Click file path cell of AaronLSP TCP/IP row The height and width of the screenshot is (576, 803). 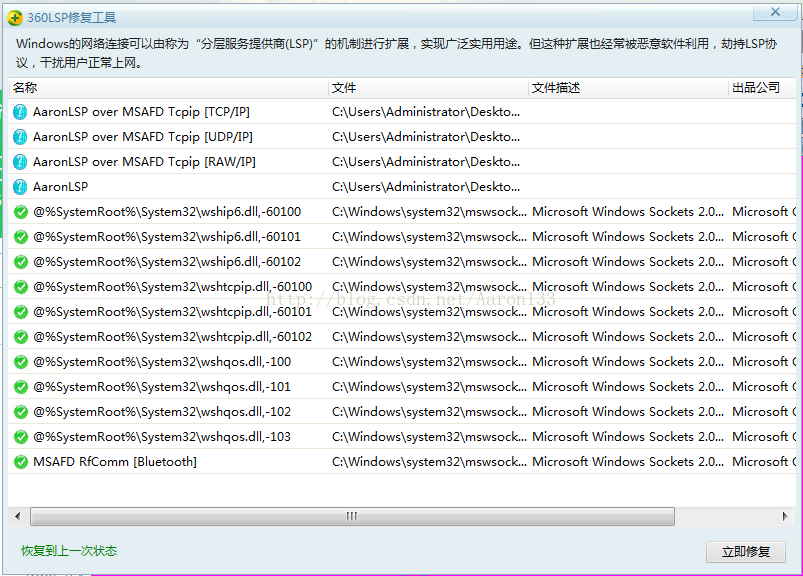(x=426, y=112)
